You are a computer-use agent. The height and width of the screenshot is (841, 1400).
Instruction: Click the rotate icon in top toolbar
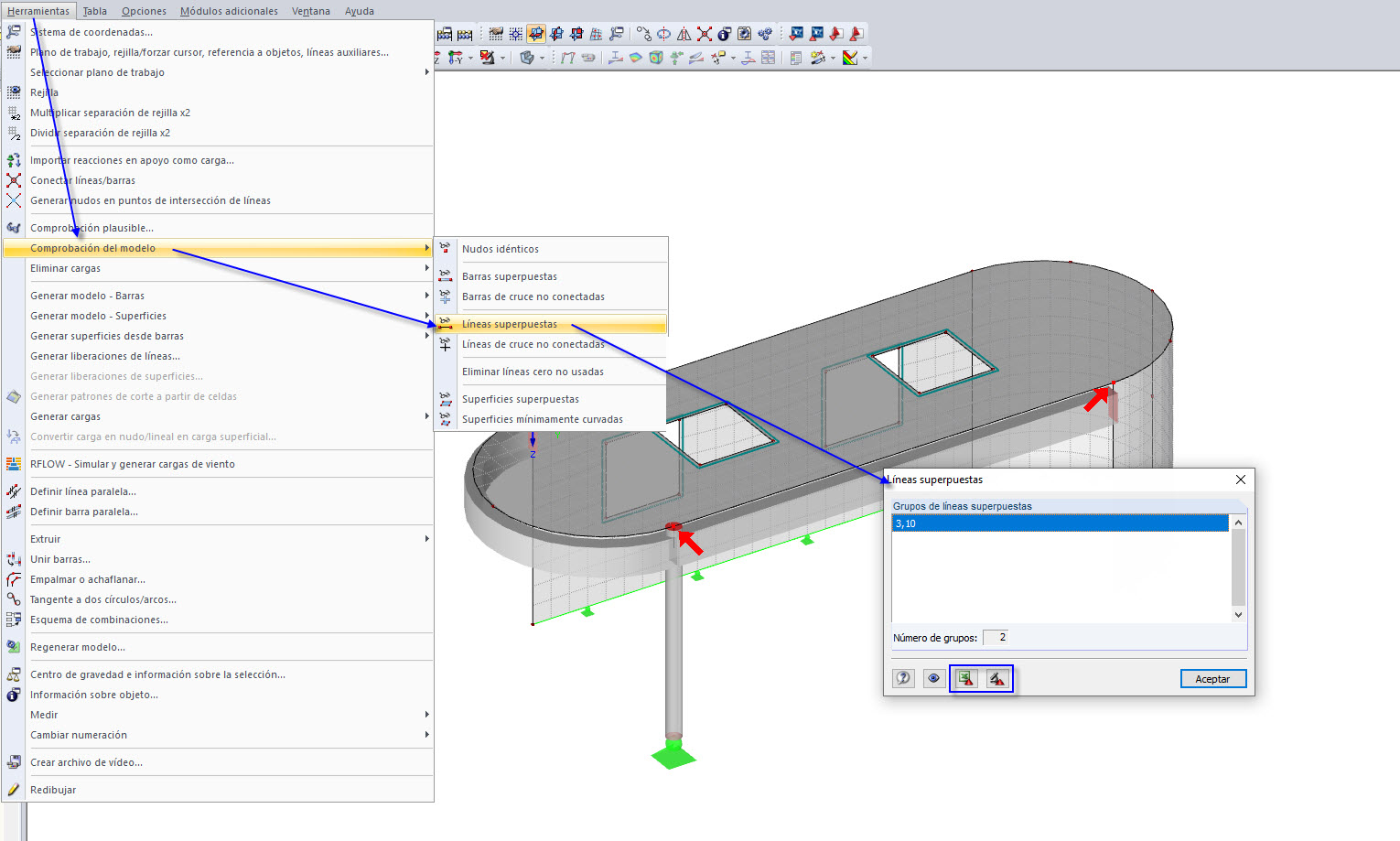click(x=663, y=34)
